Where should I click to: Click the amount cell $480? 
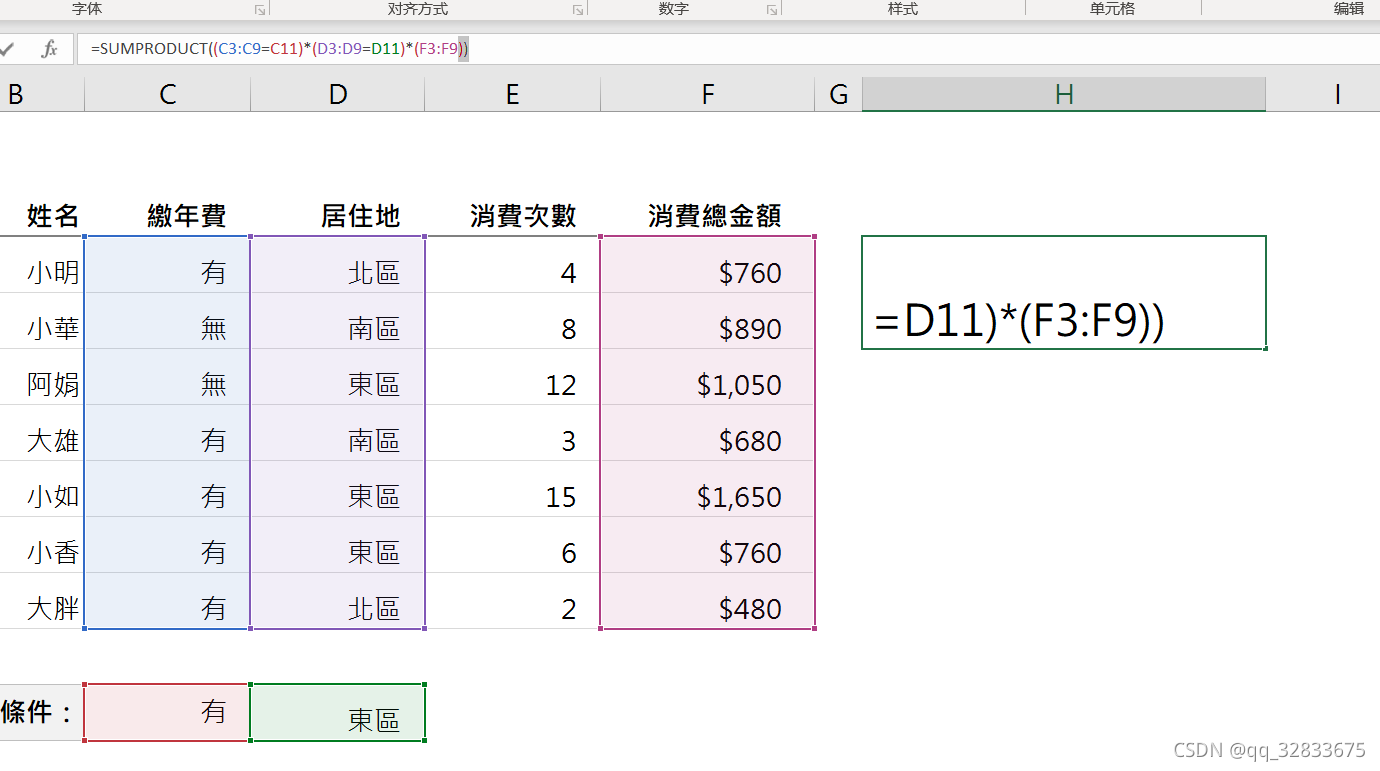708,601
